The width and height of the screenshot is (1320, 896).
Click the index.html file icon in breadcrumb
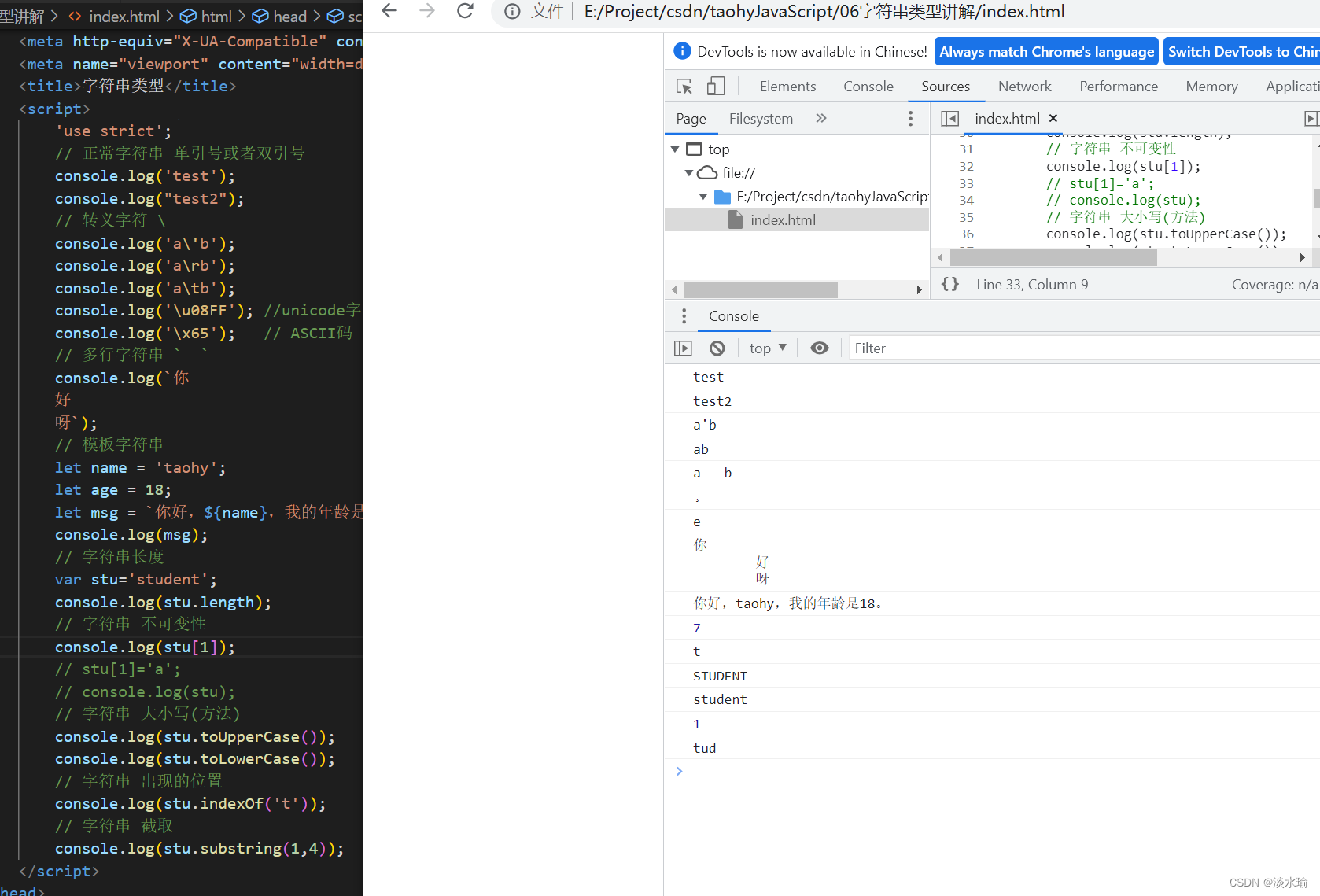tap(76, 16)
